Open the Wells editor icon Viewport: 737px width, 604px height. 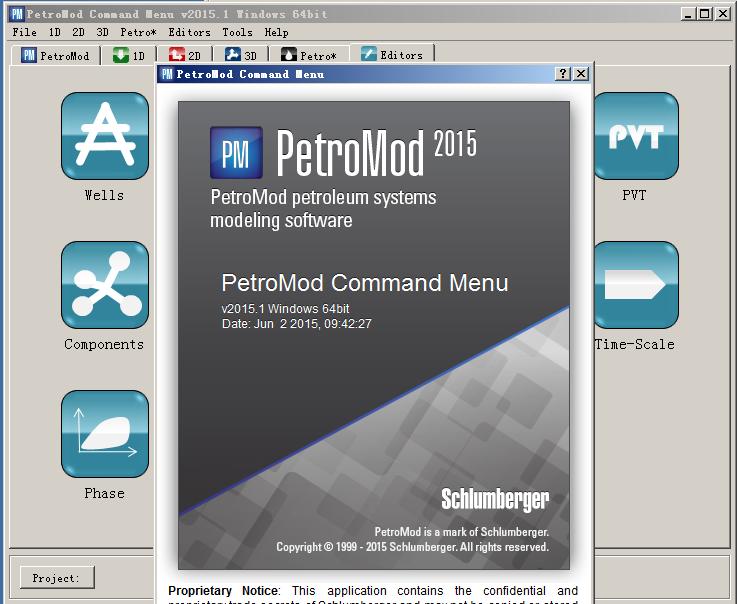pos(105,136)
